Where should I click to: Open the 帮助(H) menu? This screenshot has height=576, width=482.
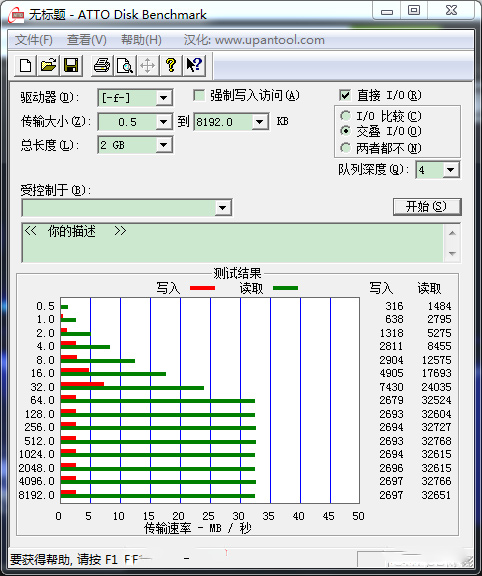[141, 40]
